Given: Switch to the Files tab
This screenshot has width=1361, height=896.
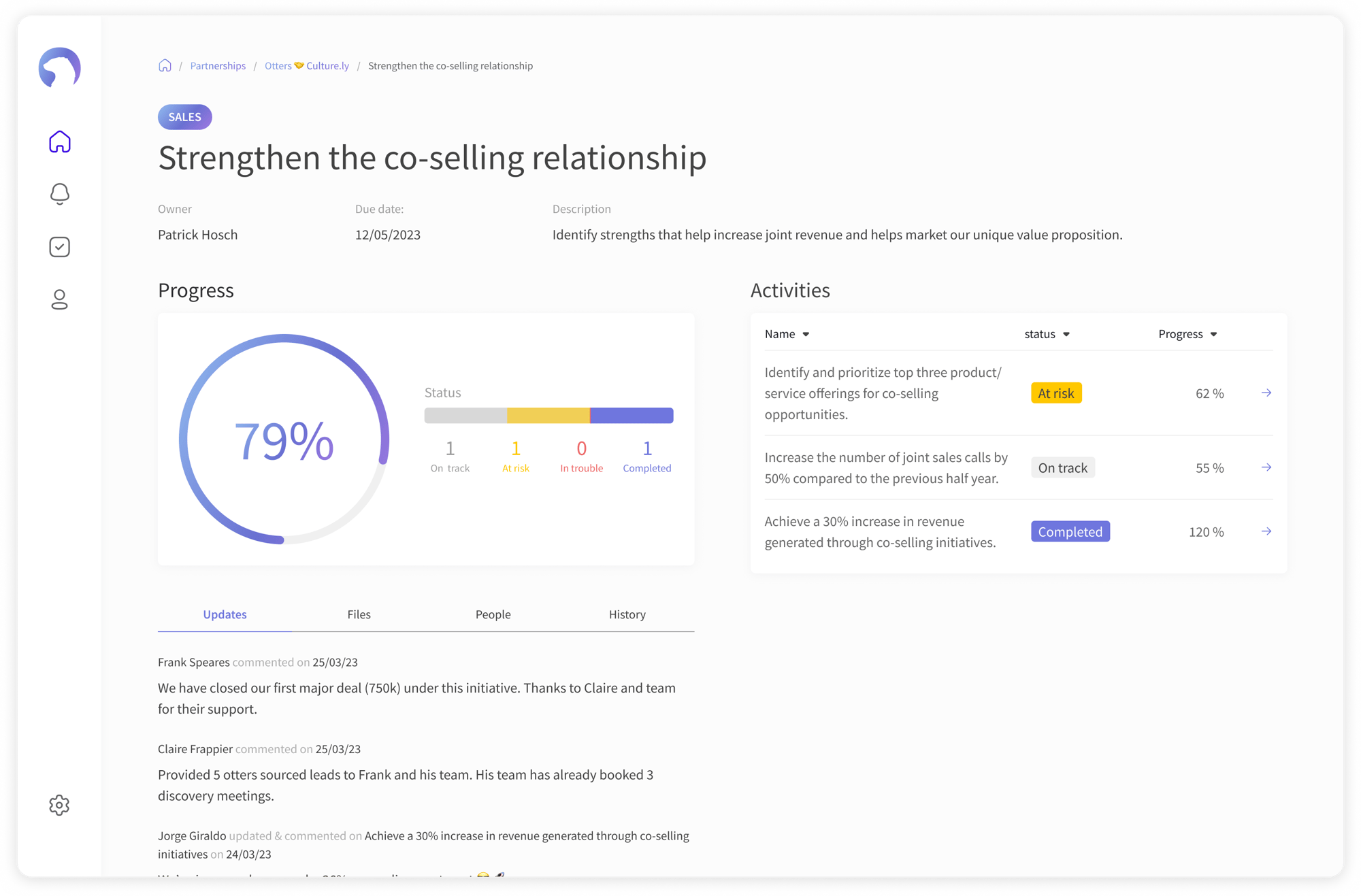Looking at the screenshot, I should [359, 614].
